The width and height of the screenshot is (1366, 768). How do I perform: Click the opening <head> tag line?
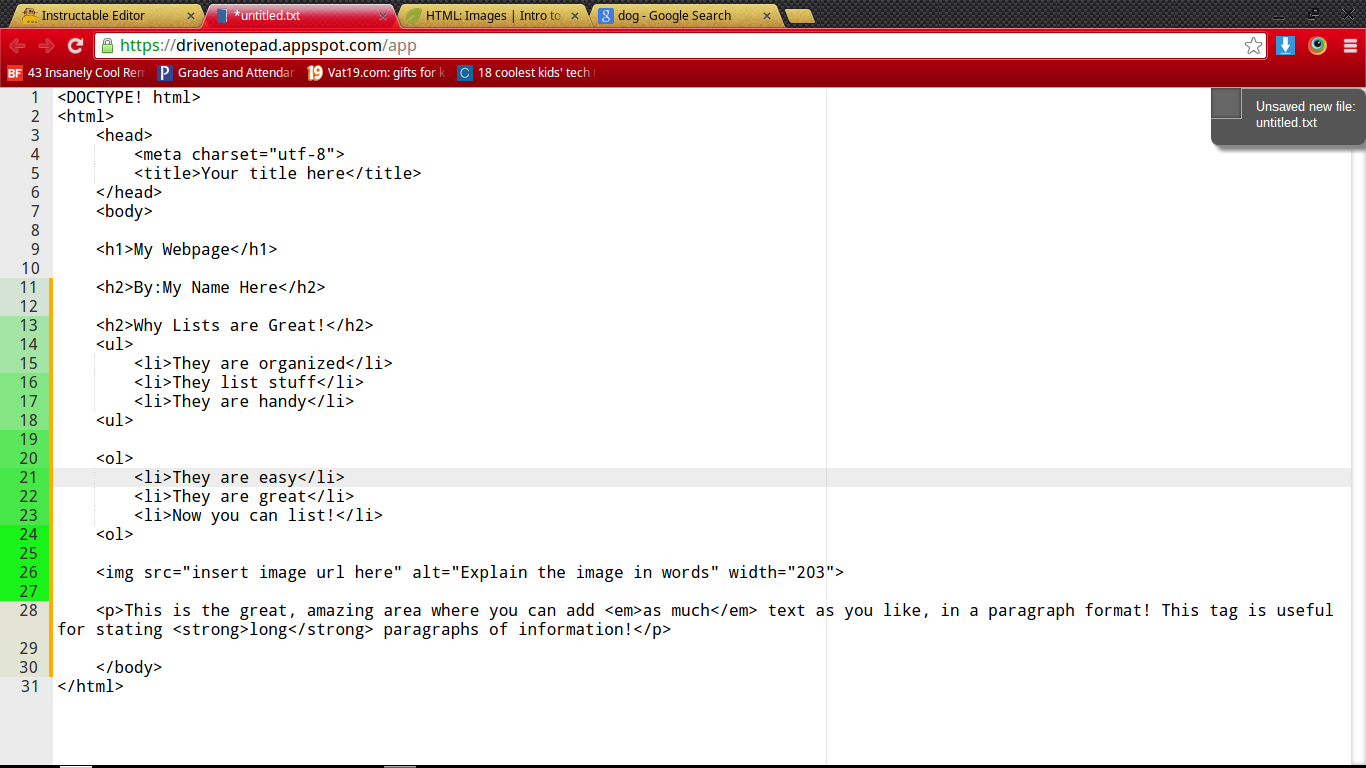(124, 136)
